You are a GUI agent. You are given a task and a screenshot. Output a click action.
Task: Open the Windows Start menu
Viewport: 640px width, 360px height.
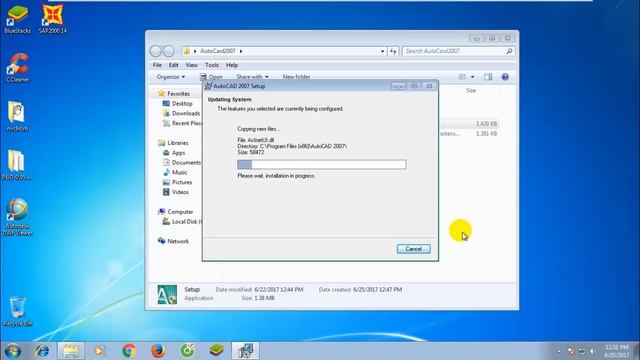click(13, 351)
